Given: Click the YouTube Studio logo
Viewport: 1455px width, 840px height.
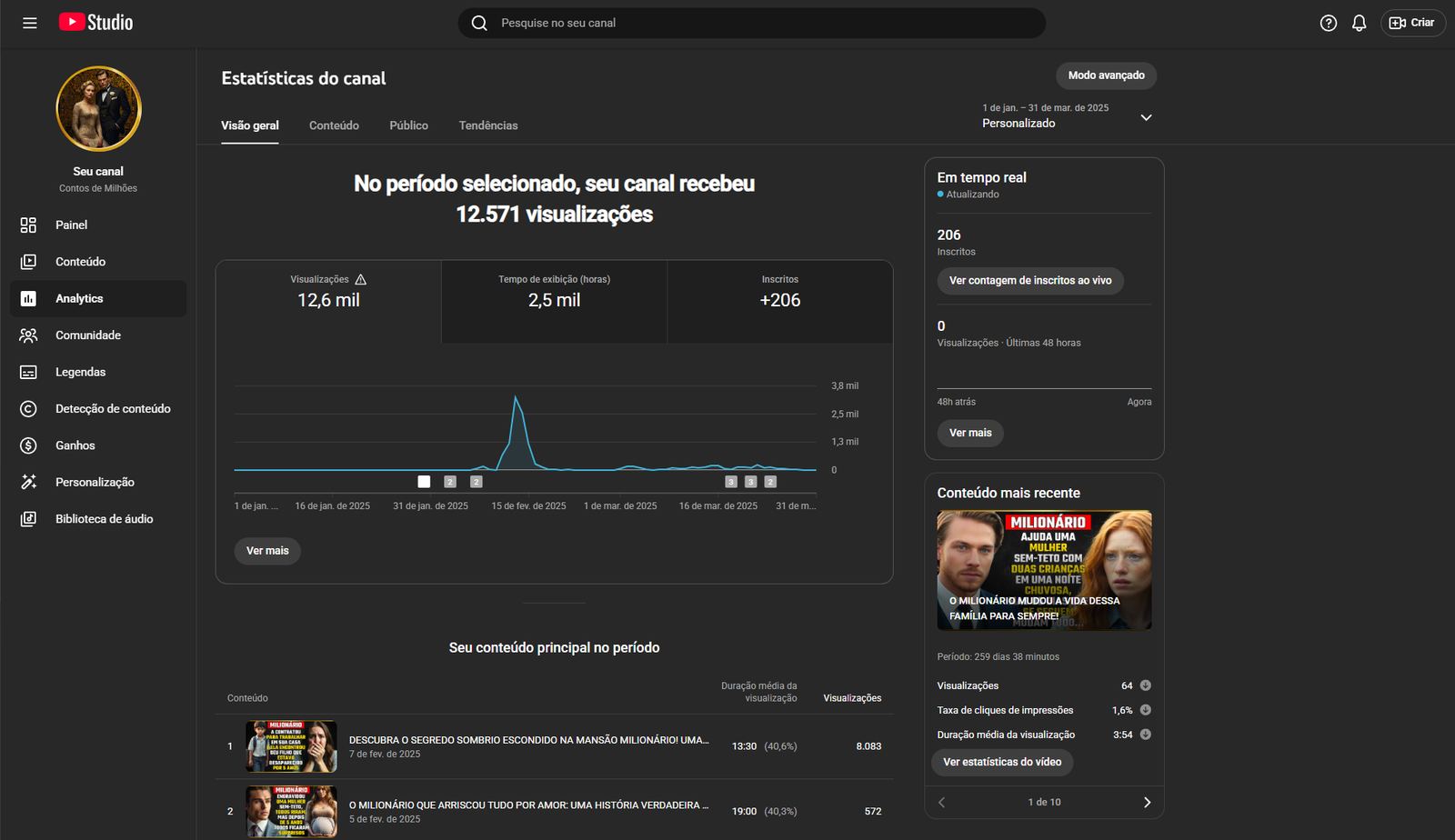Looking at the screenshot, I should 96,23.
